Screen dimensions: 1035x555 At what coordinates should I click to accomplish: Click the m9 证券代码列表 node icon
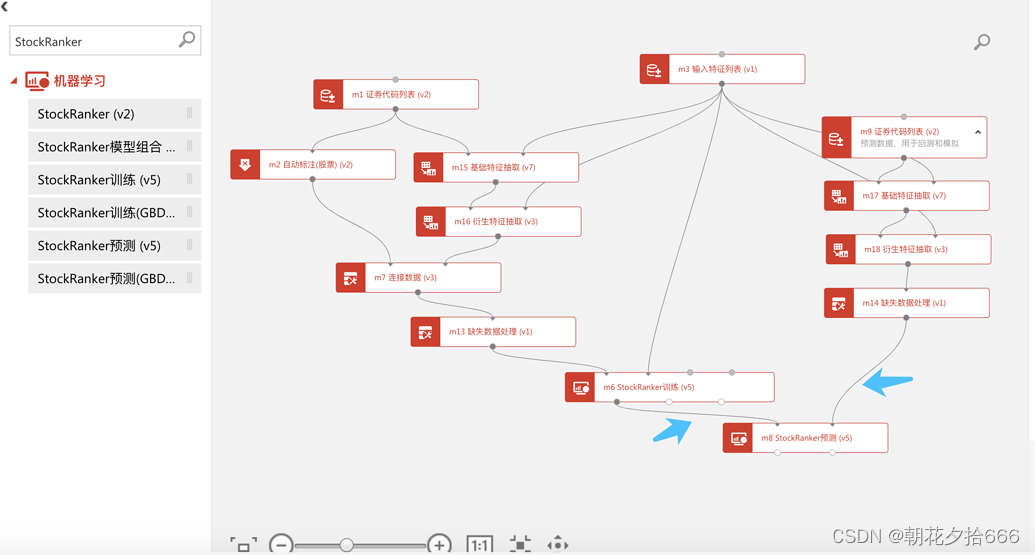click(x=836, y=138)
